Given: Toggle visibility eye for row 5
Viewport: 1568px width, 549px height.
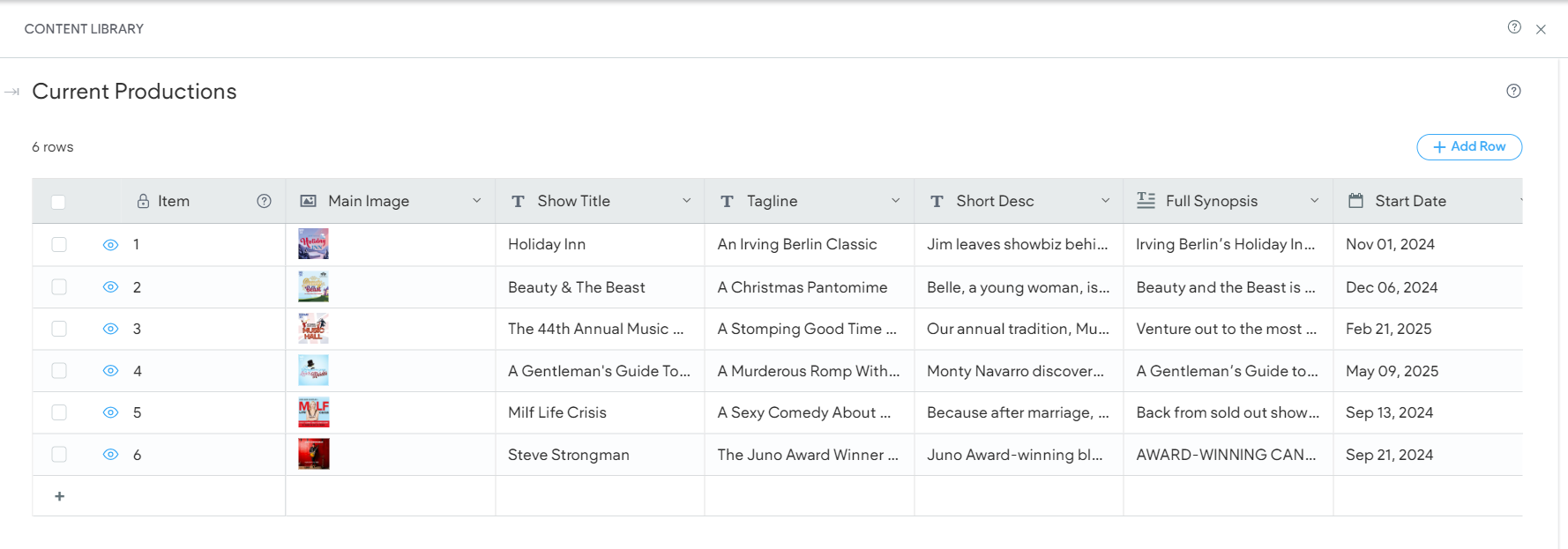Looking at the screenshot, I should (x=110, y=412).
